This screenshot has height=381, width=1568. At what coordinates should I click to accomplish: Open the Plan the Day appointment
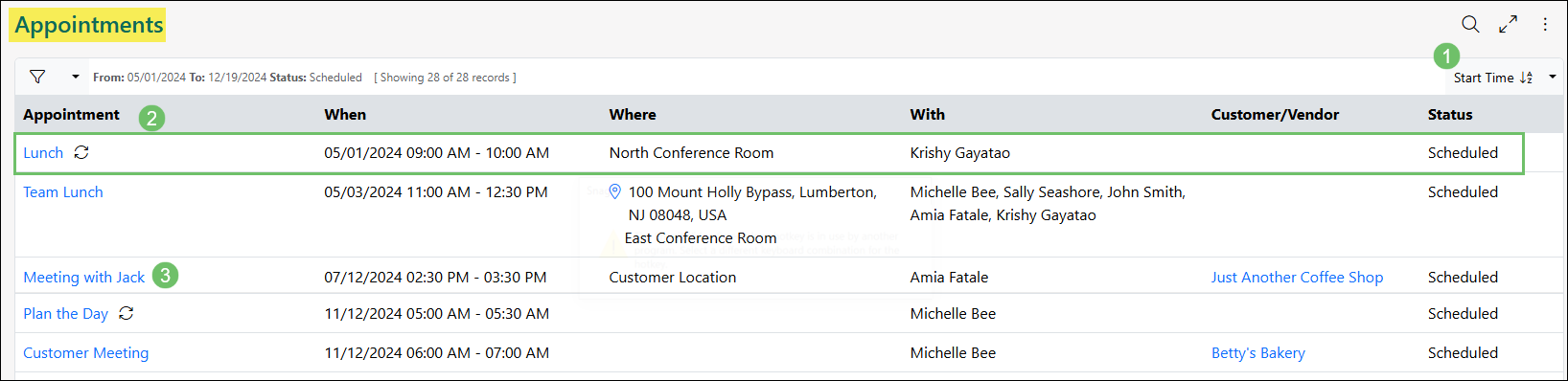[66, 314]
